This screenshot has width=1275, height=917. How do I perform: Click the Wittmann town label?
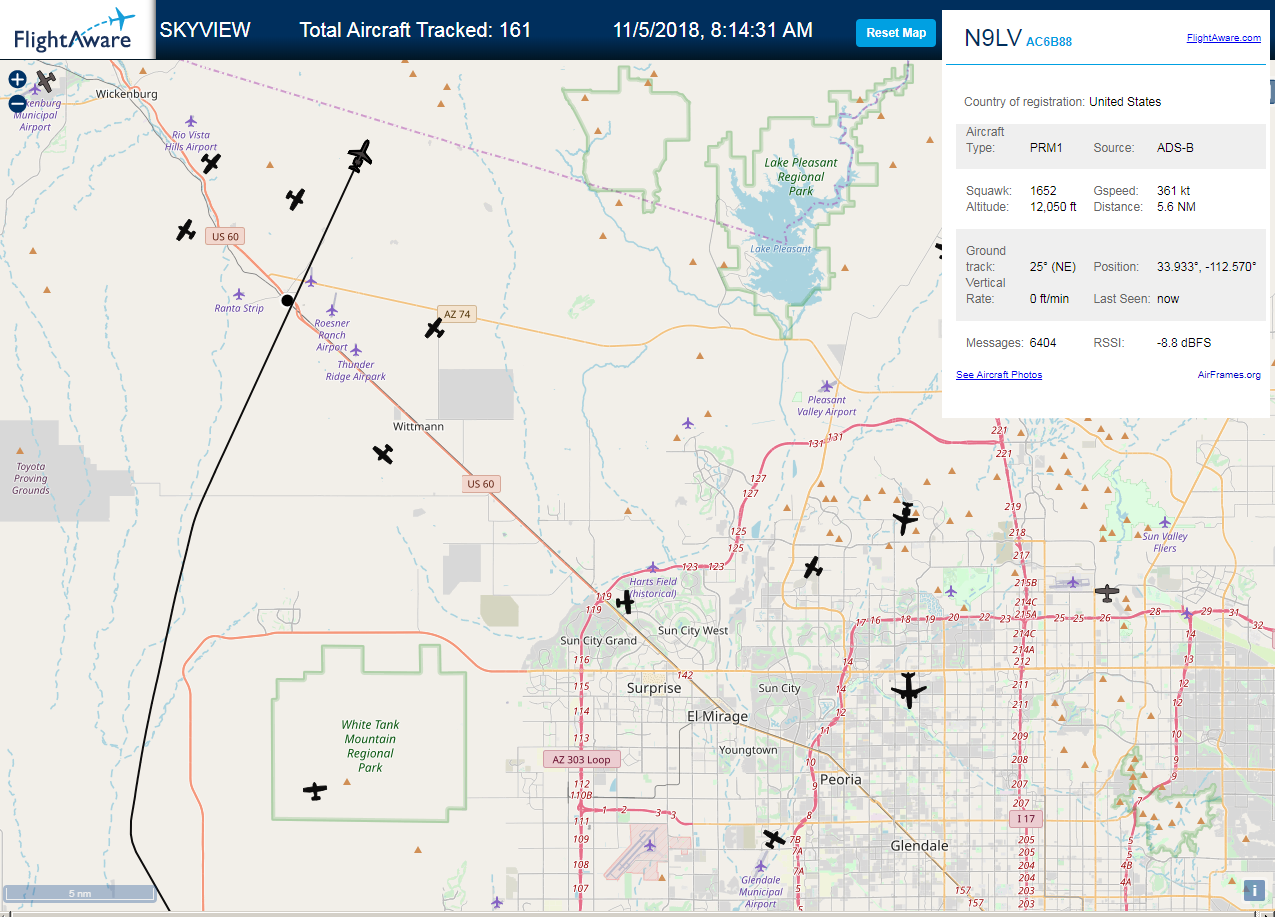pos(418,427)
